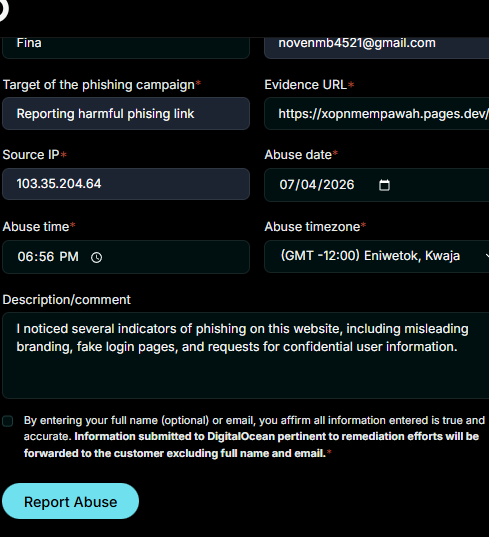489x537 pixels.
Task: Select the Source IP field 103.35.204.64
Action: pyautogui.click(x=126, y=184)
